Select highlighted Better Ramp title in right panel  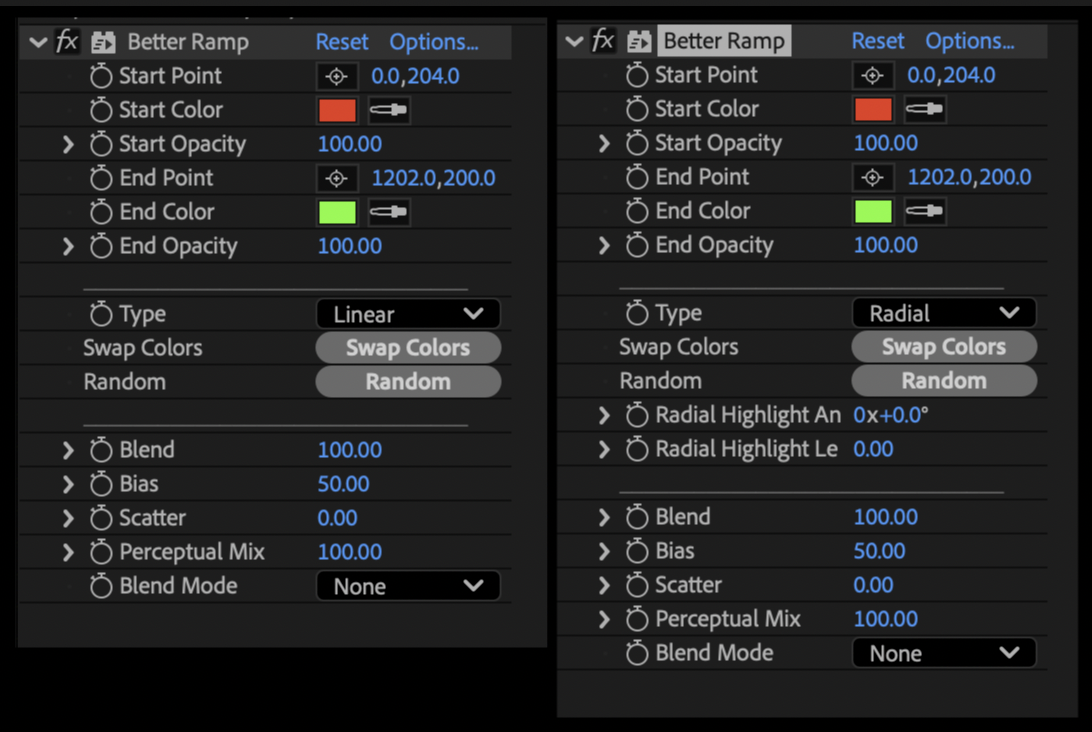[724, 41]
